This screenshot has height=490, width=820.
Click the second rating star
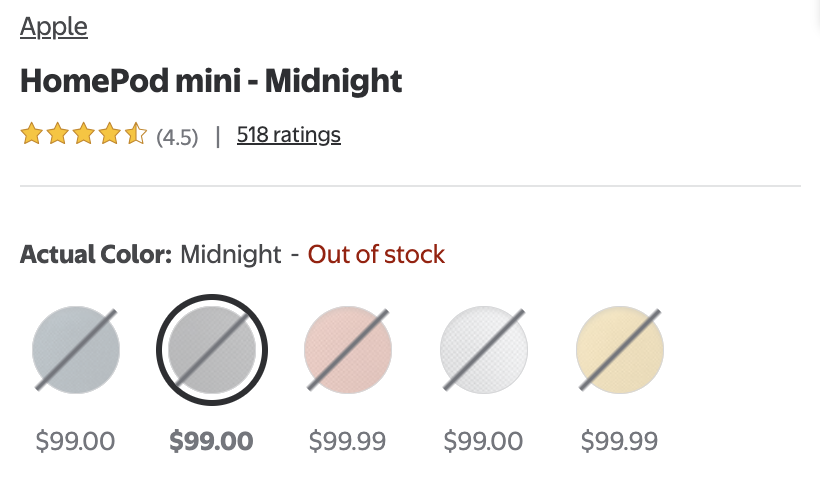click(x=57, y=135)
